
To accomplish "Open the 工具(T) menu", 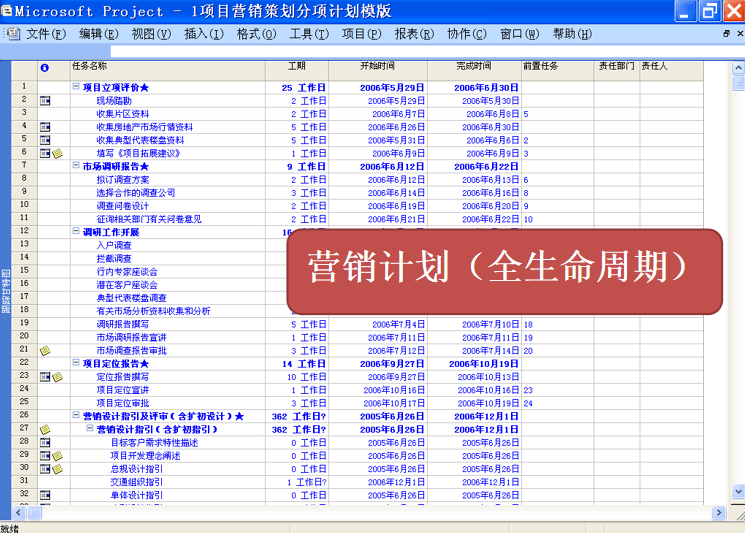I will pyautogui.click(x=309, y=34).
